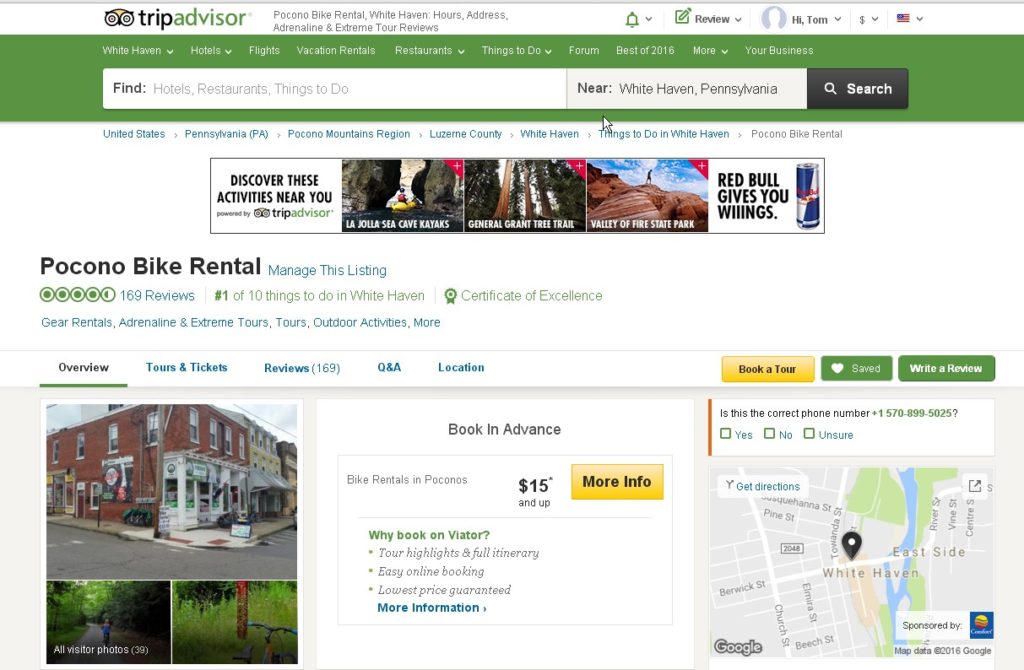Open the currency $ dropdown

[869, 20]
